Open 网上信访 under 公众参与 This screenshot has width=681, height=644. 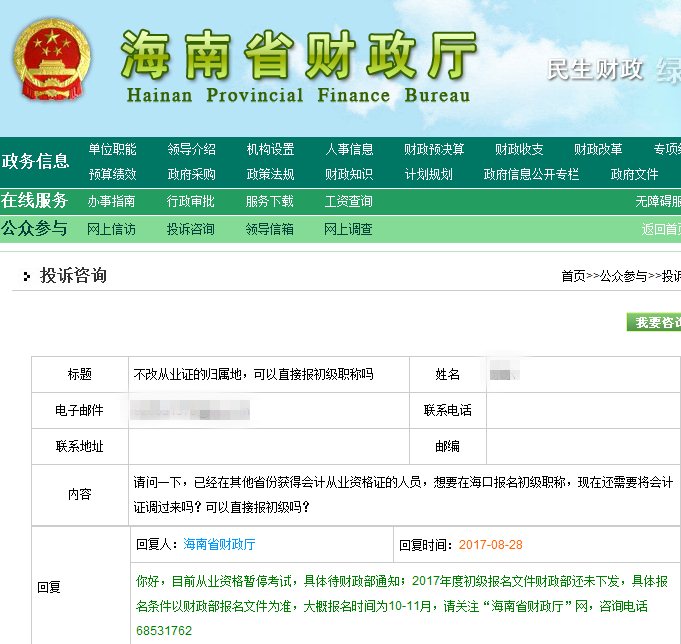coord(111,229)
